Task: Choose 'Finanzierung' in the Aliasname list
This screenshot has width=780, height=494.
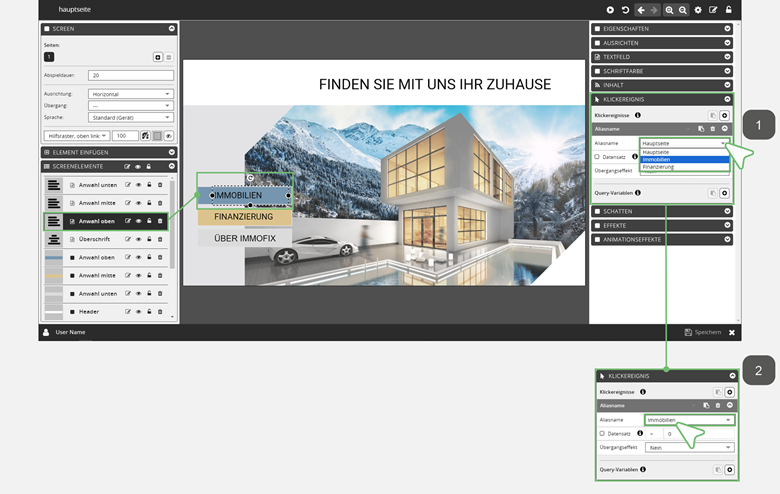Action: pos(684,167)
